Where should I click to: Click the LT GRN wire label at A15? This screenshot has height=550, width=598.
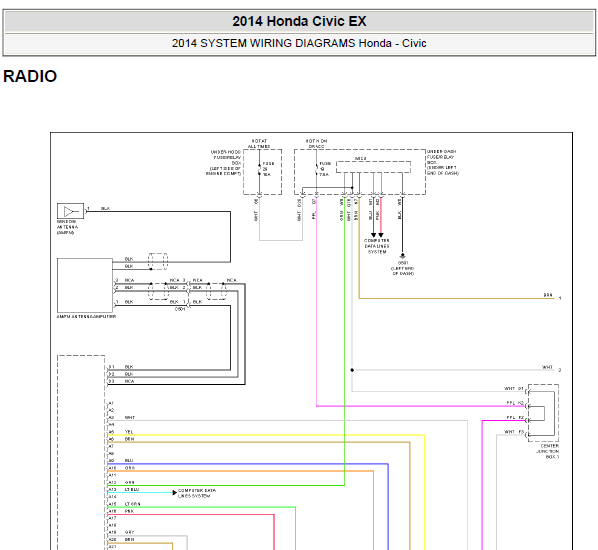[x=132, y=504]
